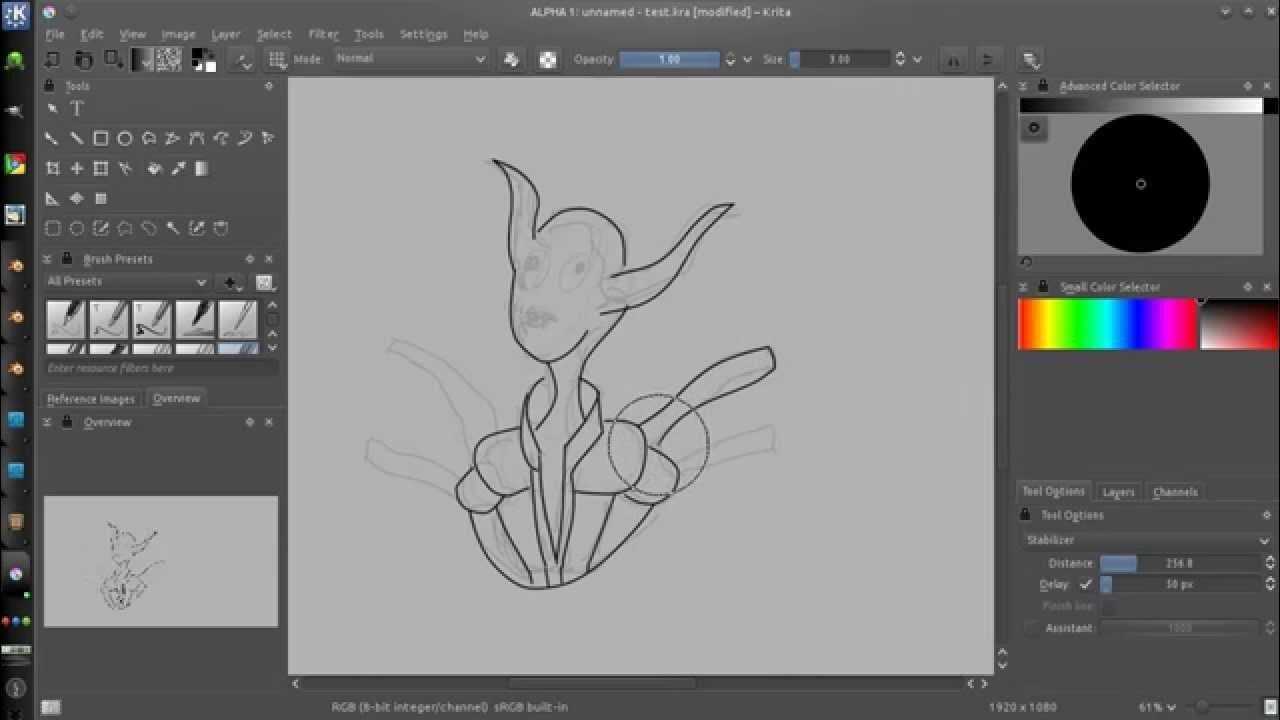The image size is (1280, 720).
Task: Toggle vertical mirror mode
Action: click(987, 60)
